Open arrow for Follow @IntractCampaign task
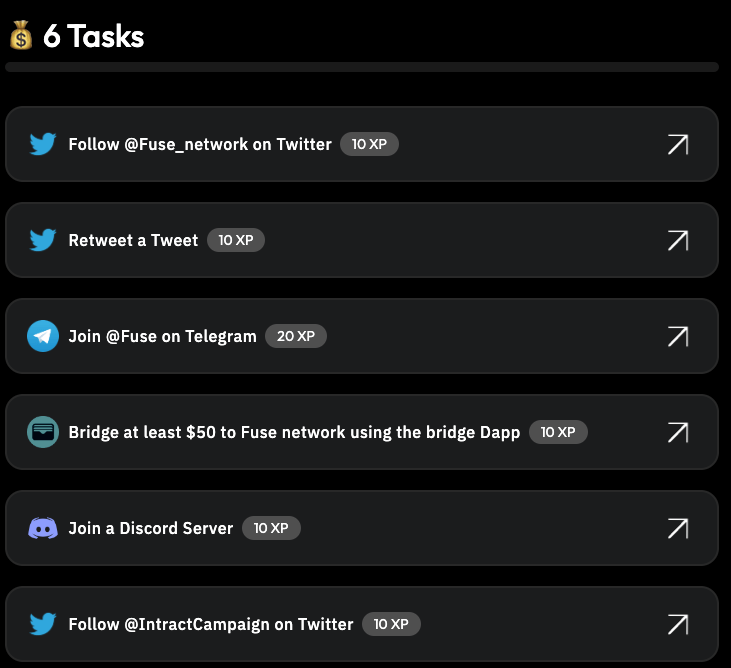 point(678,624)
